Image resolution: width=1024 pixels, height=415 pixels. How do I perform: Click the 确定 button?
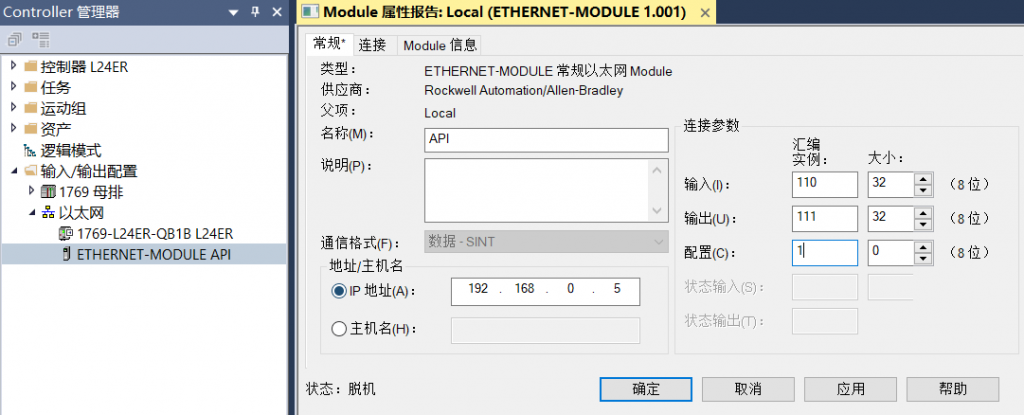pos(646,389)
